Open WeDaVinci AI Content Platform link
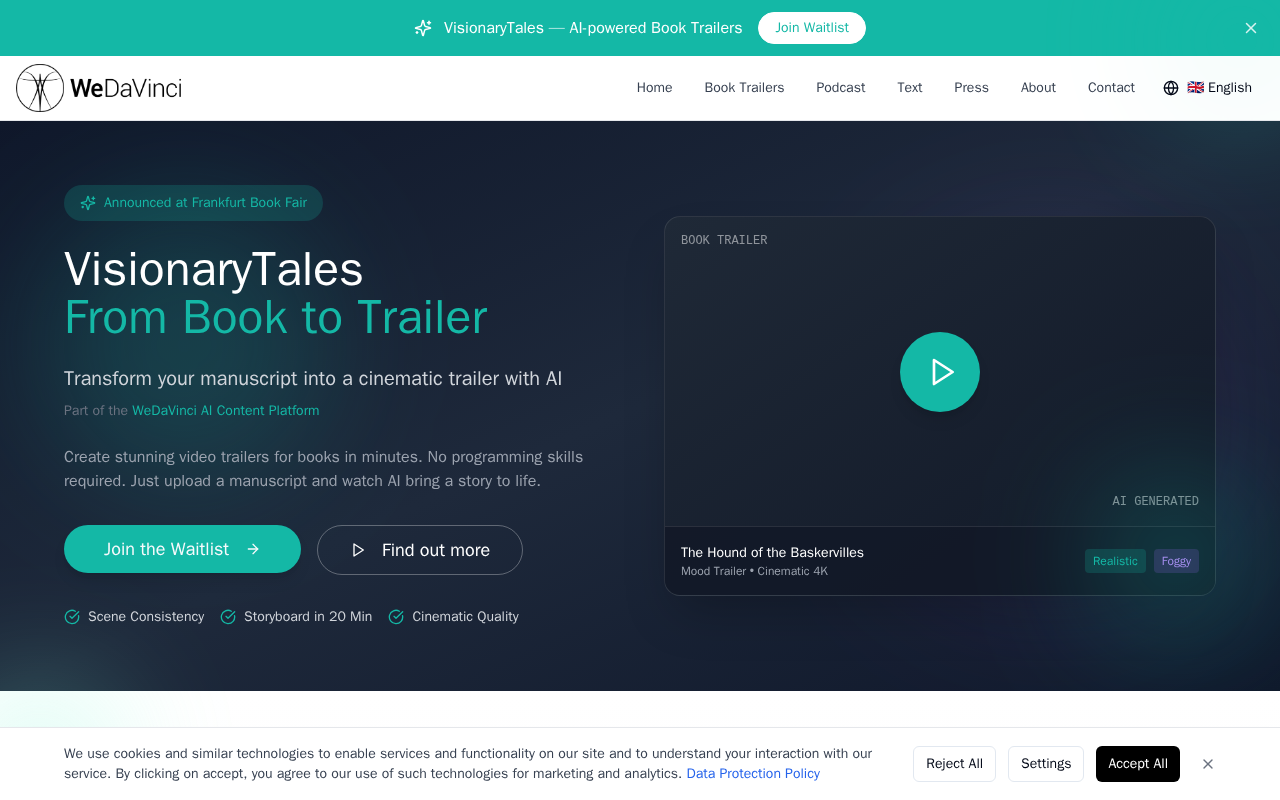Viewport: 1280px width, 800px height. point(226,411)
